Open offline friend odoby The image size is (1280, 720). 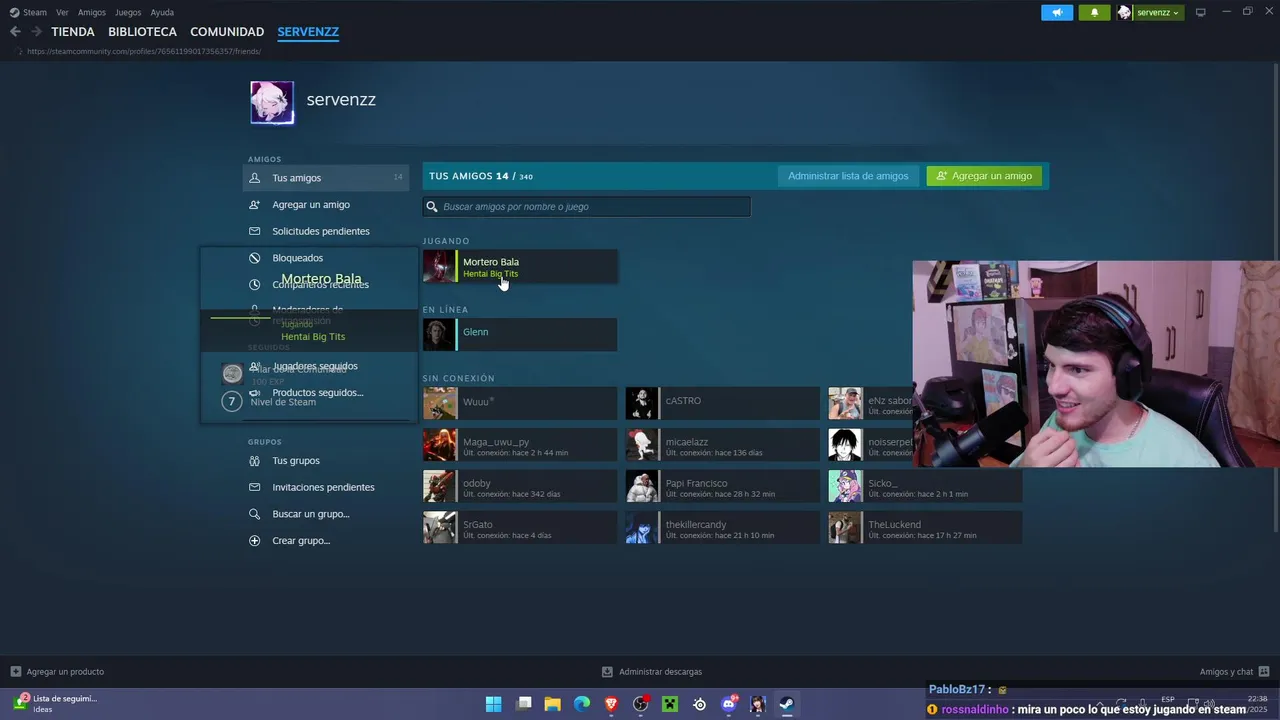(x=519, y=487)
